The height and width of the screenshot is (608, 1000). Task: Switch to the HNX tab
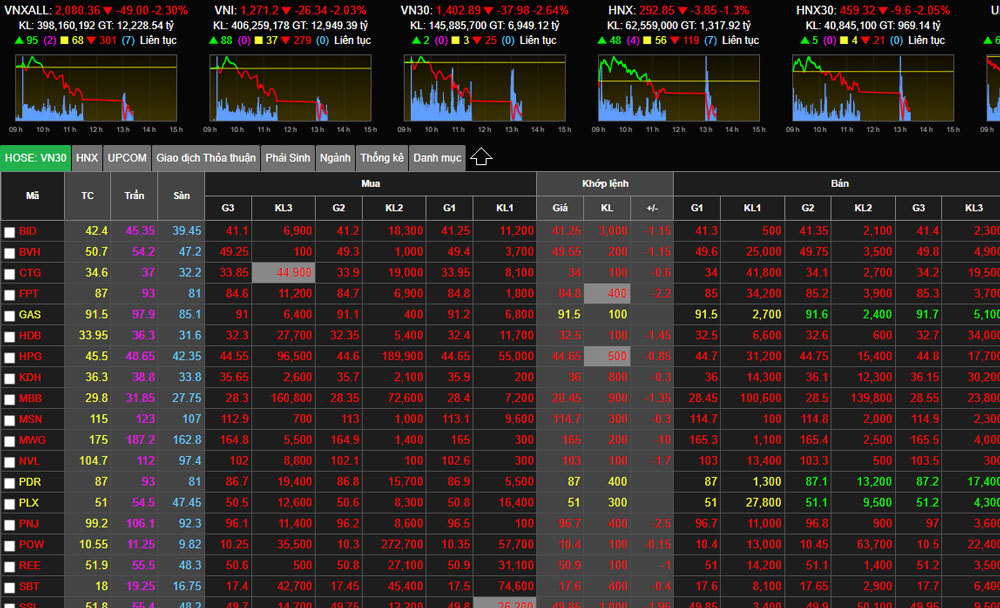(87, 158)
